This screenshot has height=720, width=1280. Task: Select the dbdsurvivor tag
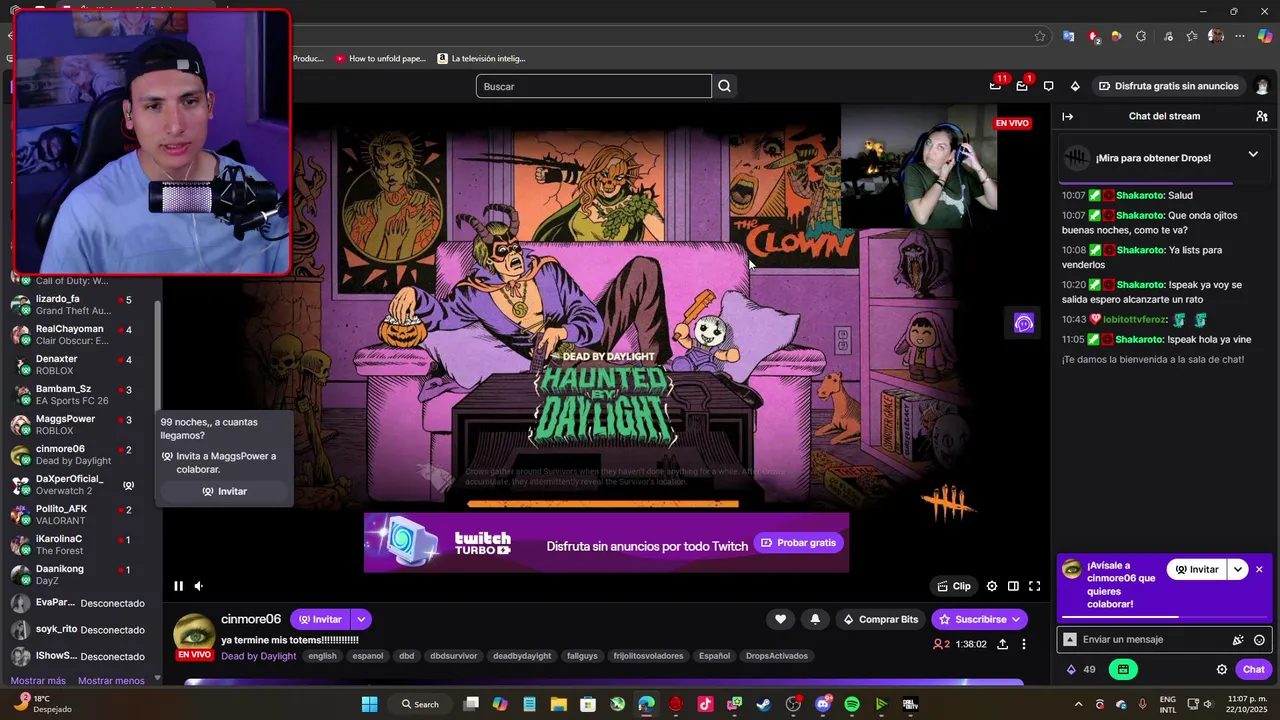pos(453,656)
